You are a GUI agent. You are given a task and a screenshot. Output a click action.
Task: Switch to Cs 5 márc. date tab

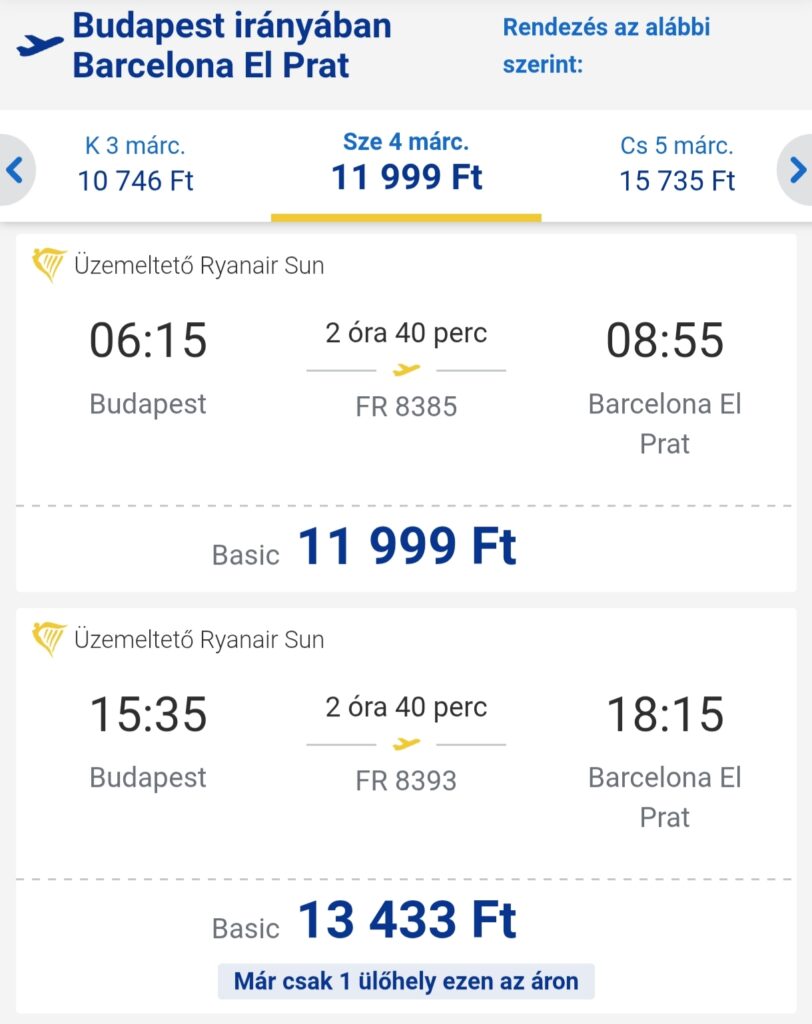point(677,163)
